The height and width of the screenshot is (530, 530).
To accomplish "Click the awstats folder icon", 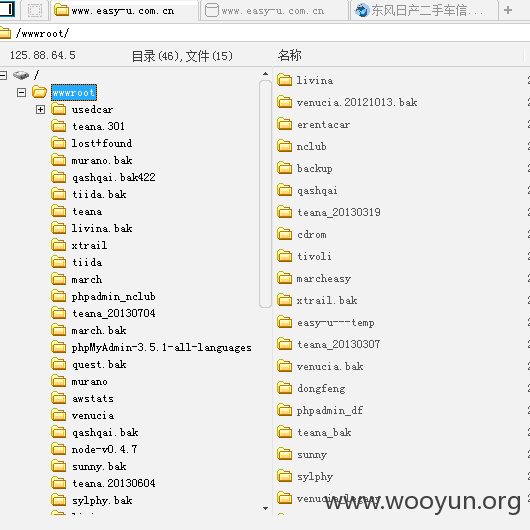I will coord(59,398).
